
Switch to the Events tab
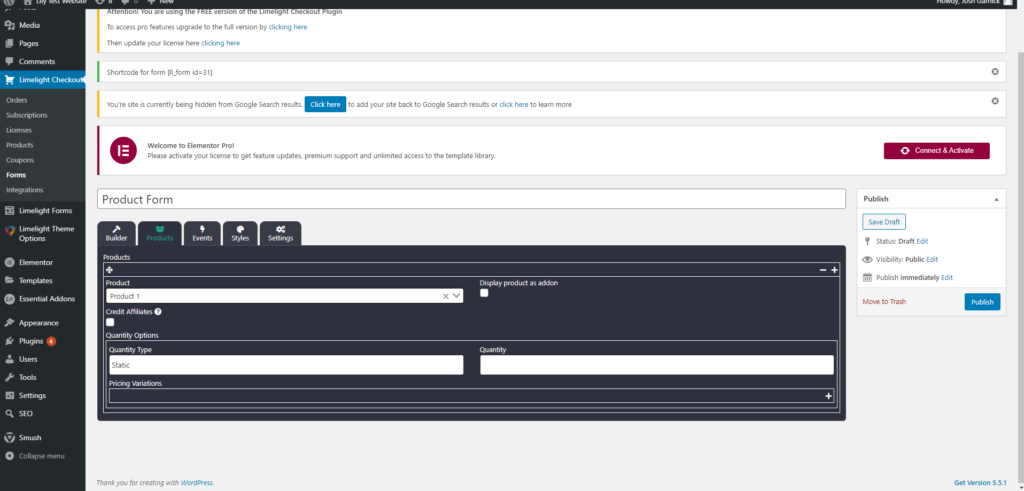coord(202,233)
